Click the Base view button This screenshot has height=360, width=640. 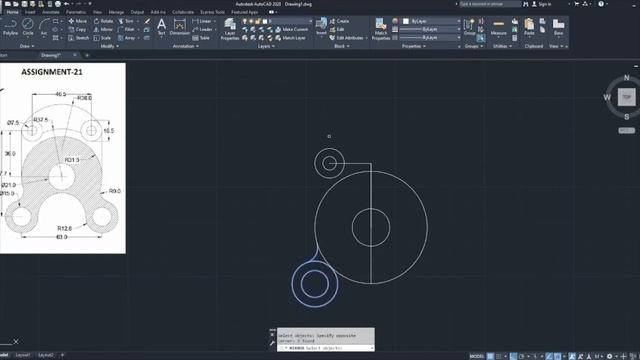(559, 27)
